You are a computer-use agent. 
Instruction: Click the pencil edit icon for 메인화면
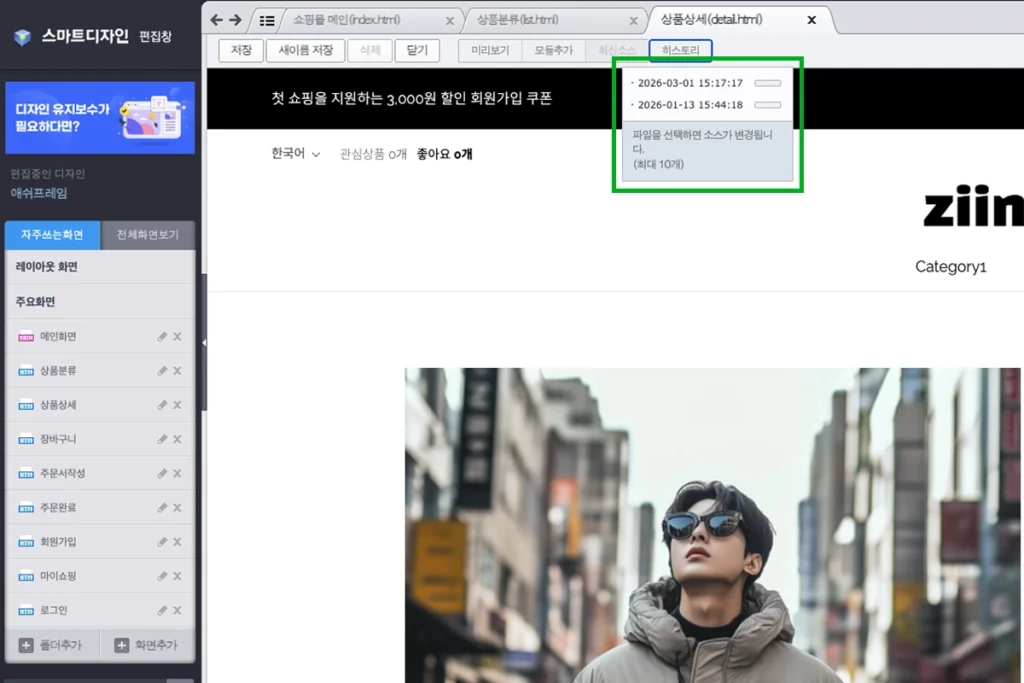[162, 337]
